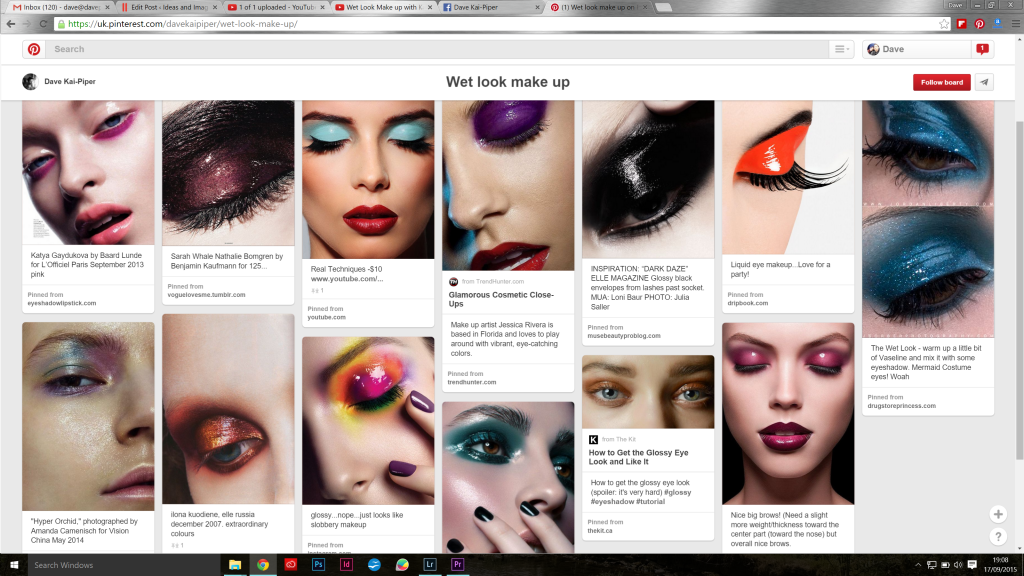The width and height of the screenshot is (1024, 576).
Task: Open the red notifications icon
Action: (982, 49)
